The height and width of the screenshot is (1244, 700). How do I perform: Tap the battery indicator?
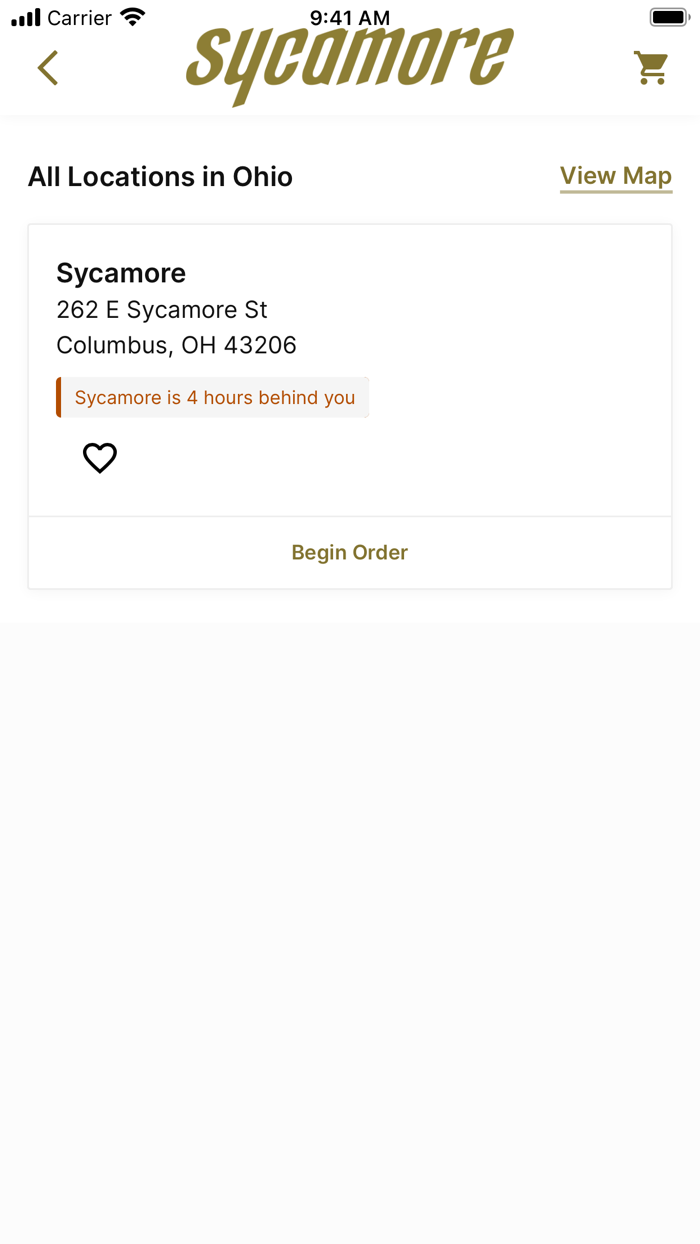668,15
